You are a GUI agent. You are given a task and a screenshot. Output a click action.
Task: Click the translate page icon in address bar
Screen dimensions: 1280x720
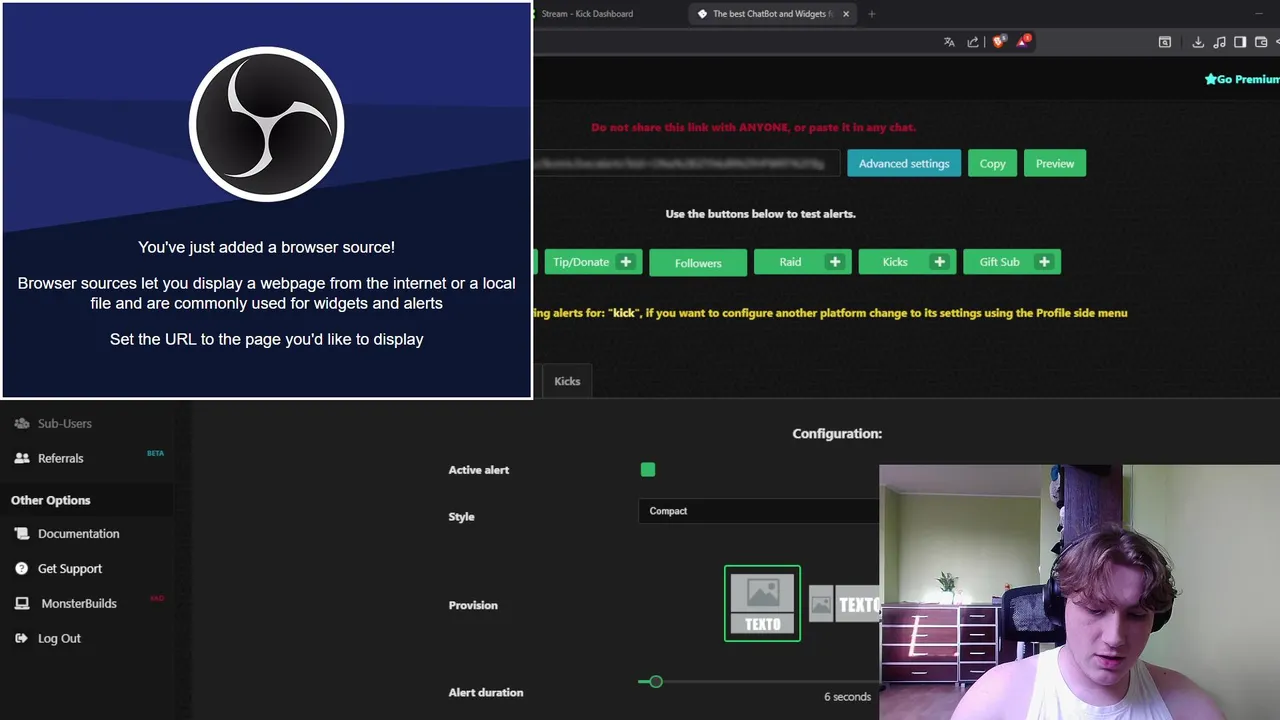click(949, 42)
